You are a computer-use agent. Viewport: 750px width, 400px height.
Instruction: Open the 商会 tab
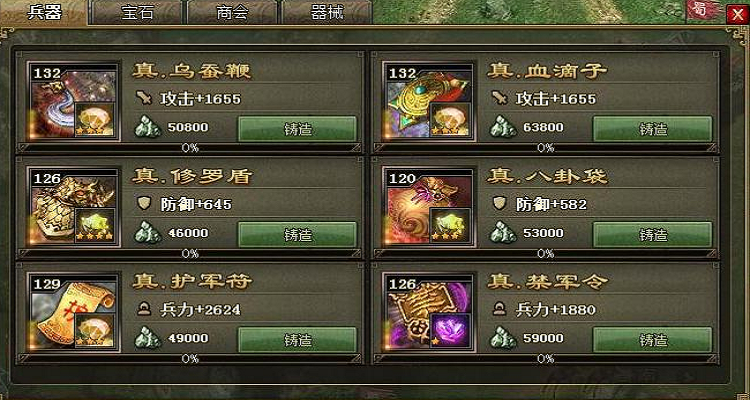(x=232, y=13)
